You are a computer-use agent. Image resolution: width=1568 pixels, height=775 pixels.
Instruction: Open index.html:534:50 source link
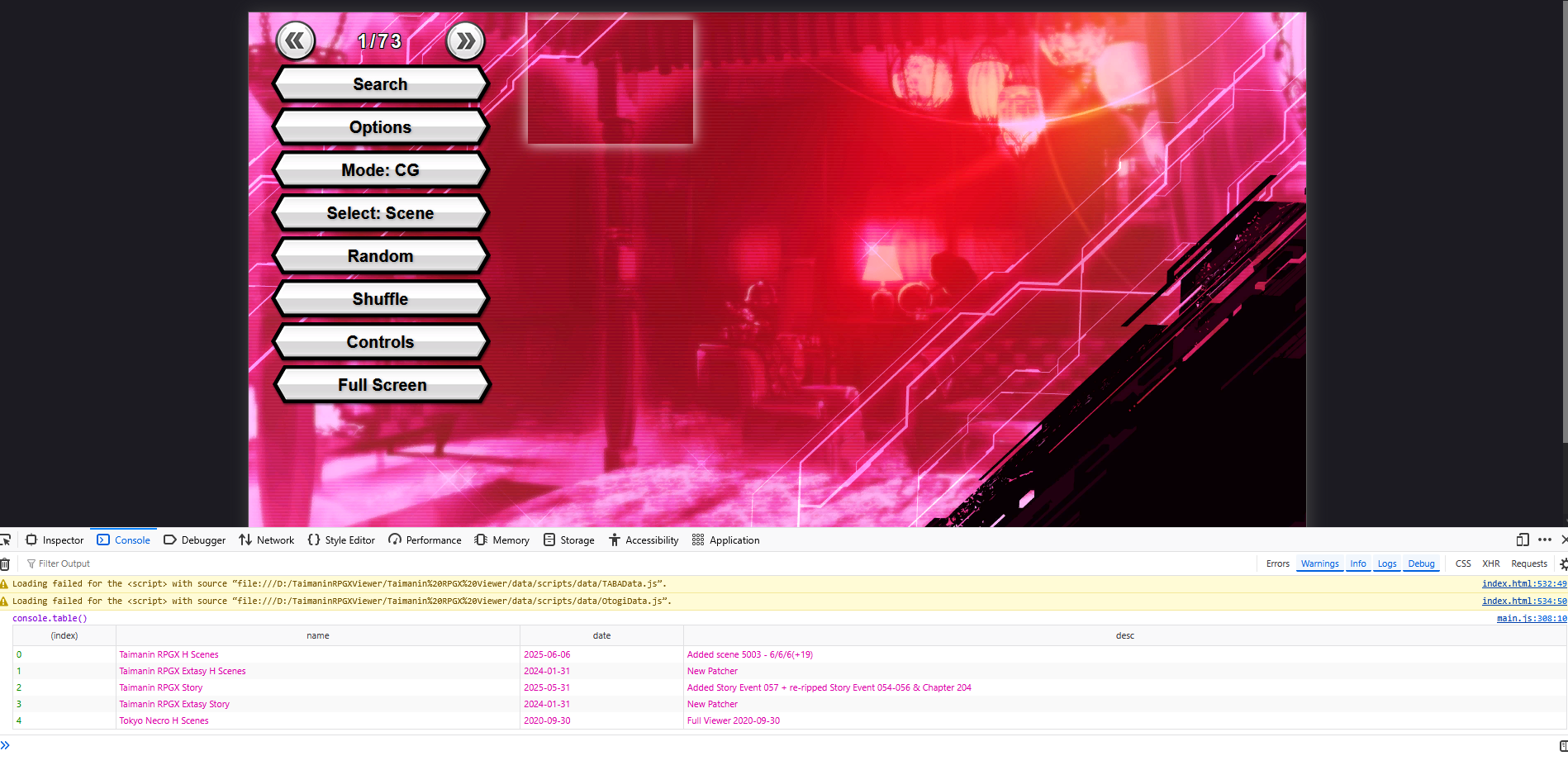point(1523,601)
